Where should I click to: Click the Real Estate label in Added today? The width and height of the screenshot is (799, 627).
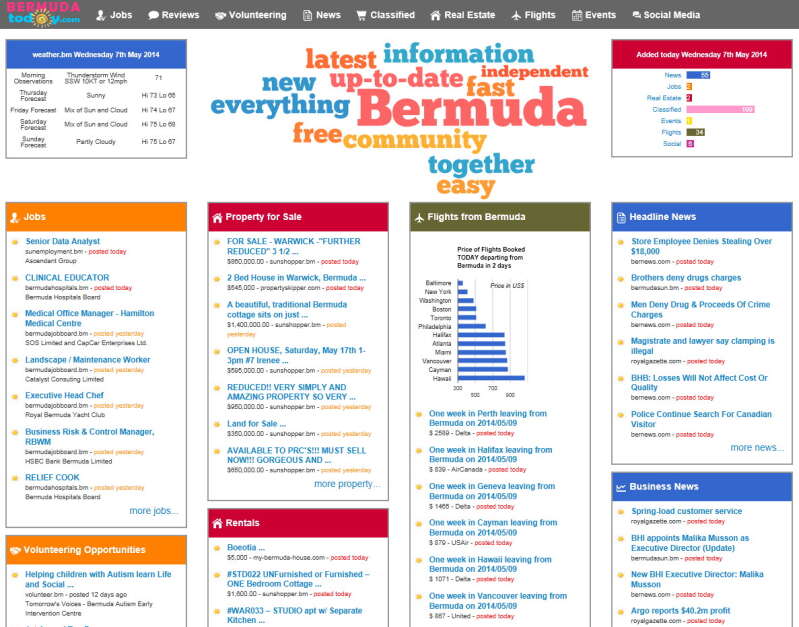coord(664,98)
